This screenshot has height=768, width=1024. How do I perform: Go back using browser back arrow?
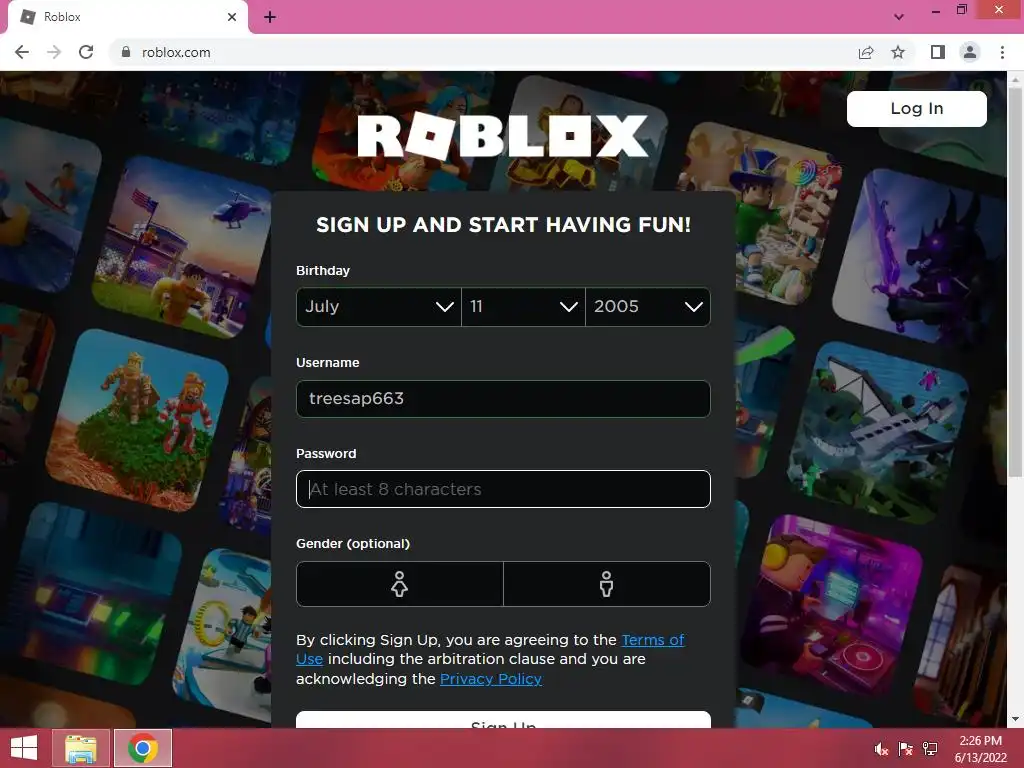tap(22, 52)
